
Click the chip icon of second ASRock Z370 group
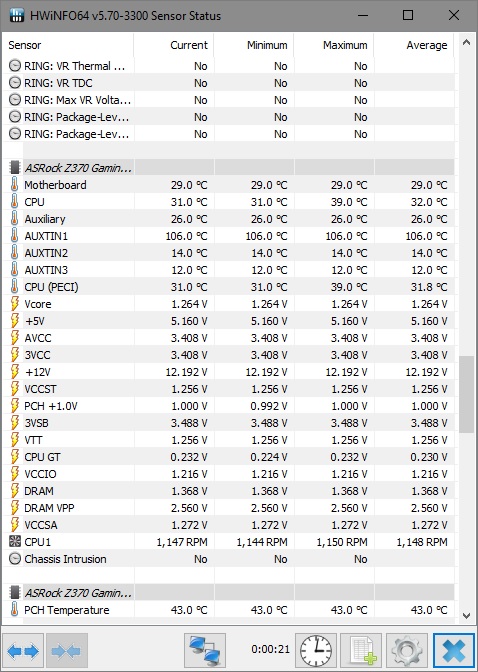(x=15, y=593)
